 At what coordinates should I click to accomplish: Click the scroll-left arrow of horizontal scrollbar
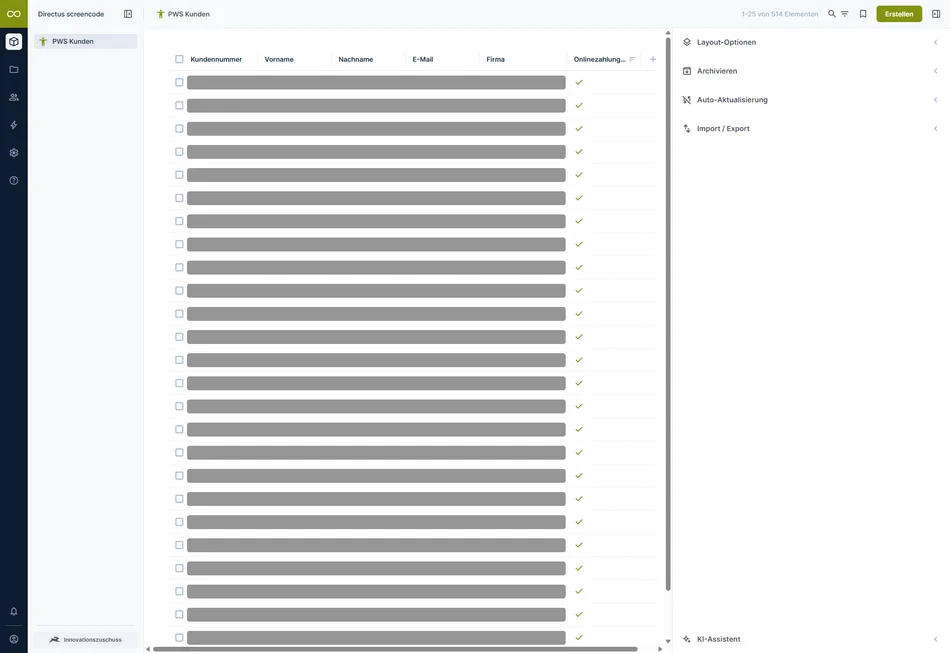click(x=148, y=649)
